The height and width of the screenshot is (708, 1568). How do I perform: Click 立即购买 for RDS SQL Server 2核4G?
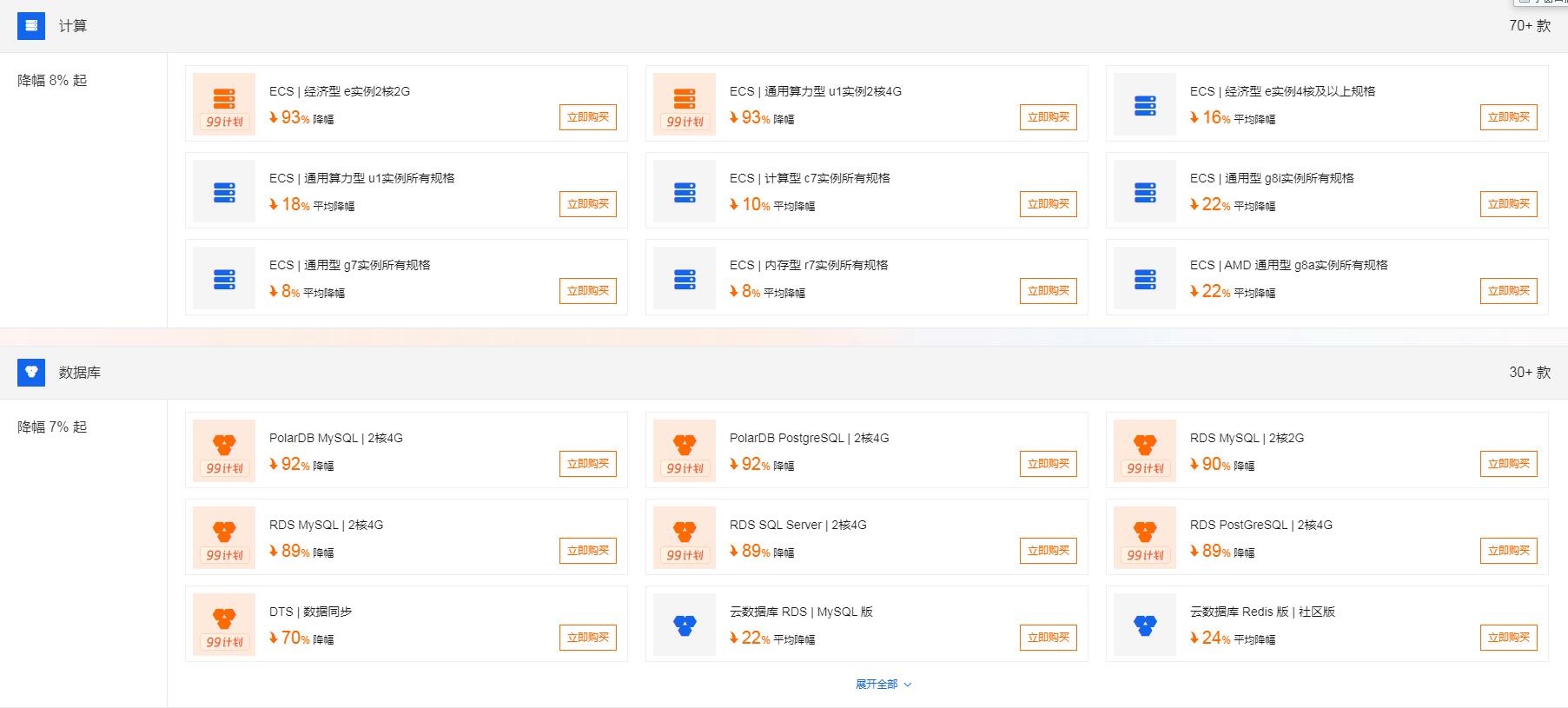(1049, 551)
